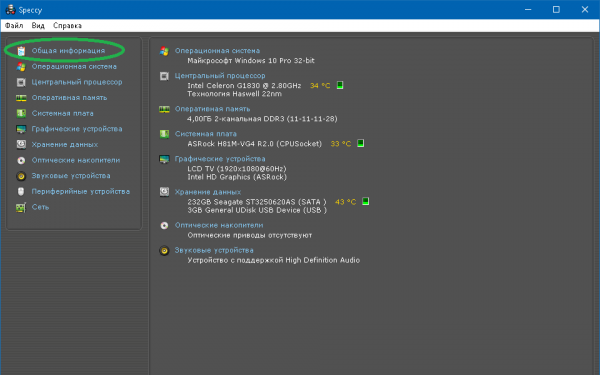Click High Definition Audio device text

coord(274,260)
